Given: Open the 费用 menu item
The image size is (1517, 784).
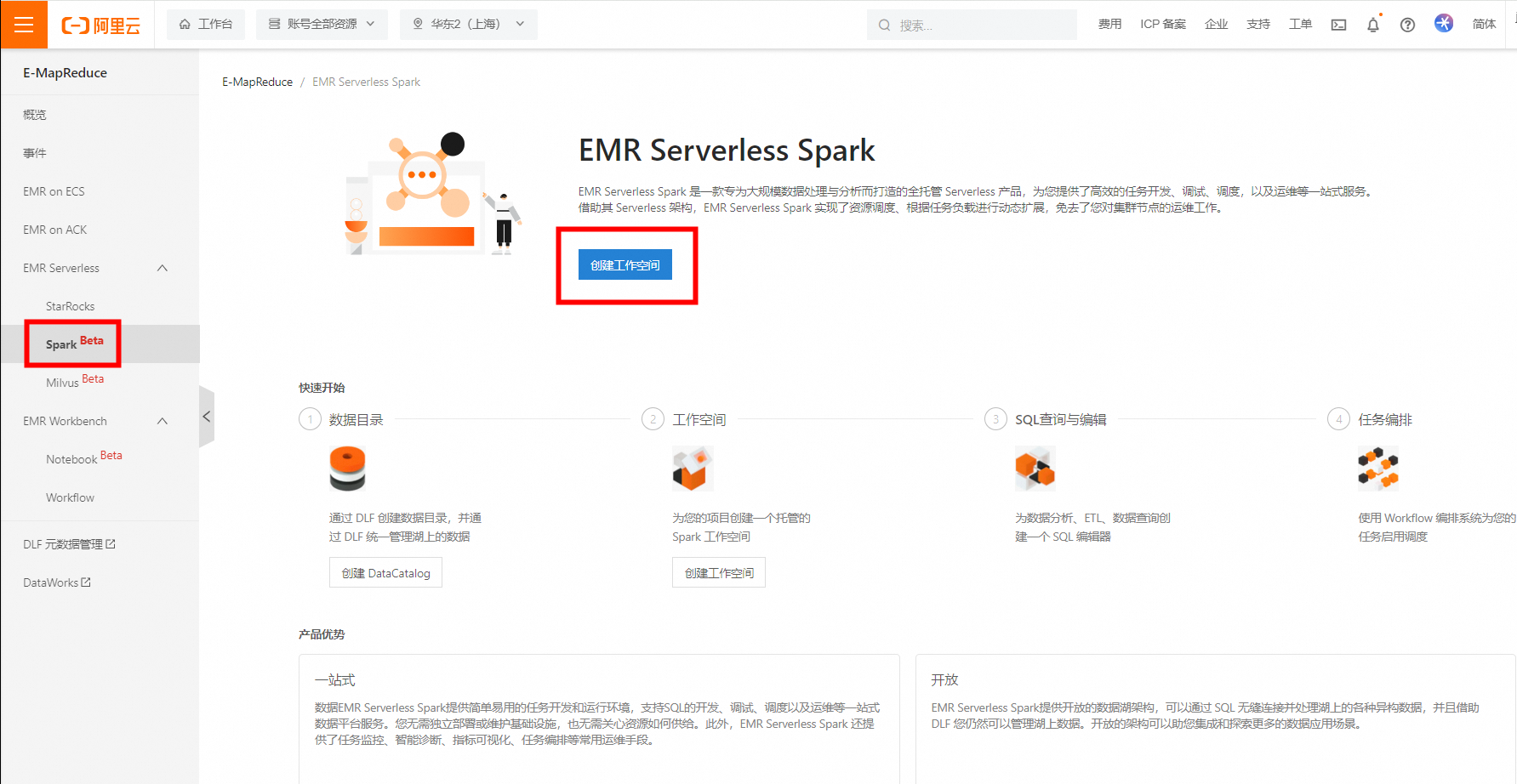Looking at the screenshot, I should pyautogui.click(x=1109, y=24).
